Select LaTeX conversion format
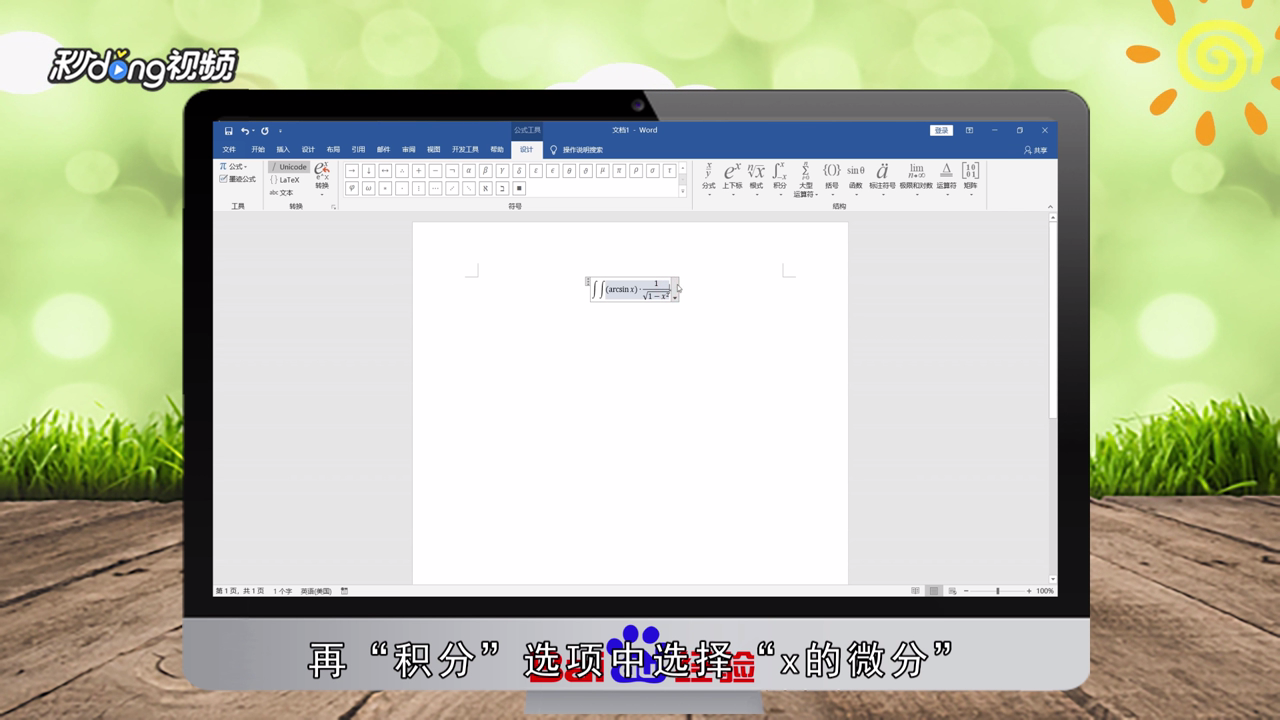 (285, 180)
